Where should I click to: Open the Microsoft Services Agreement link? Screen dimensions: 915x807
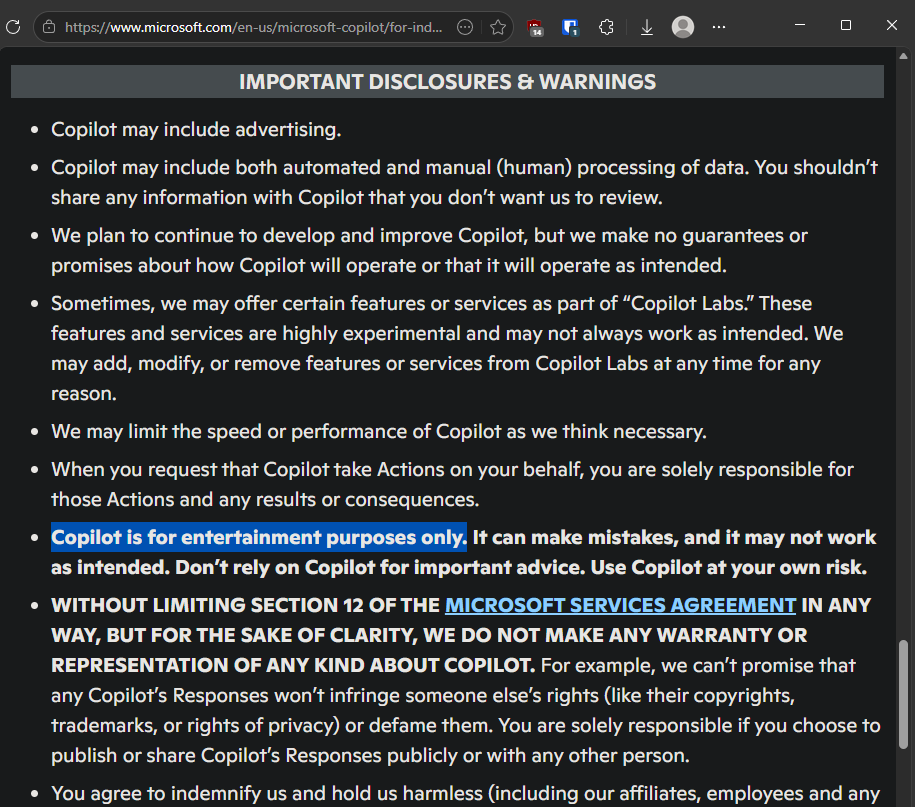[620, 605]
